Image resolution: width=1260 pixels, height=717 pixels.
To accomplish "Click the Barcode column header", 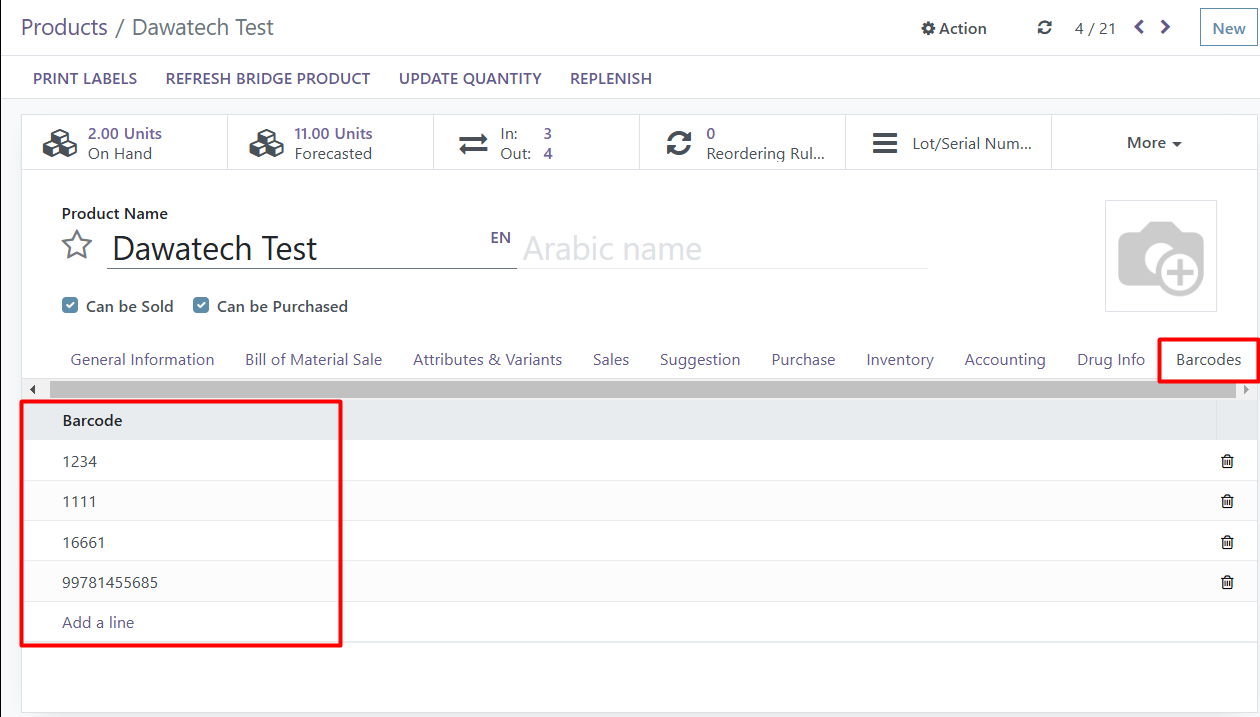I will [93, 421].
